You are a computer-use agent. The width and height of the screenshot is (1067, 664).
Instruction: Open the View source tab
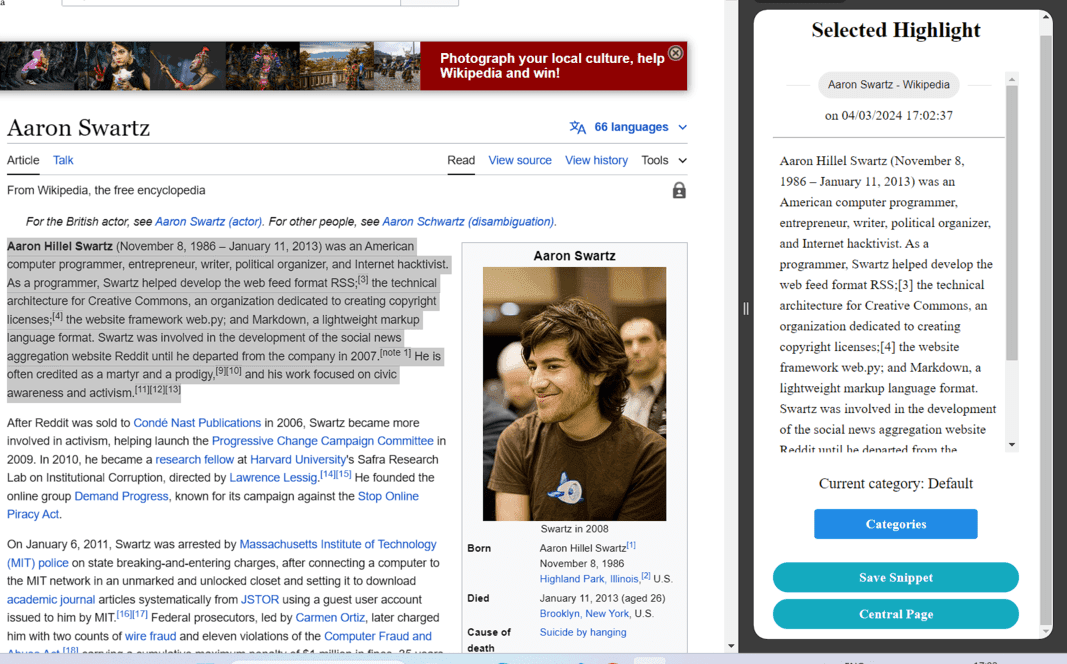tap(520, 161)
